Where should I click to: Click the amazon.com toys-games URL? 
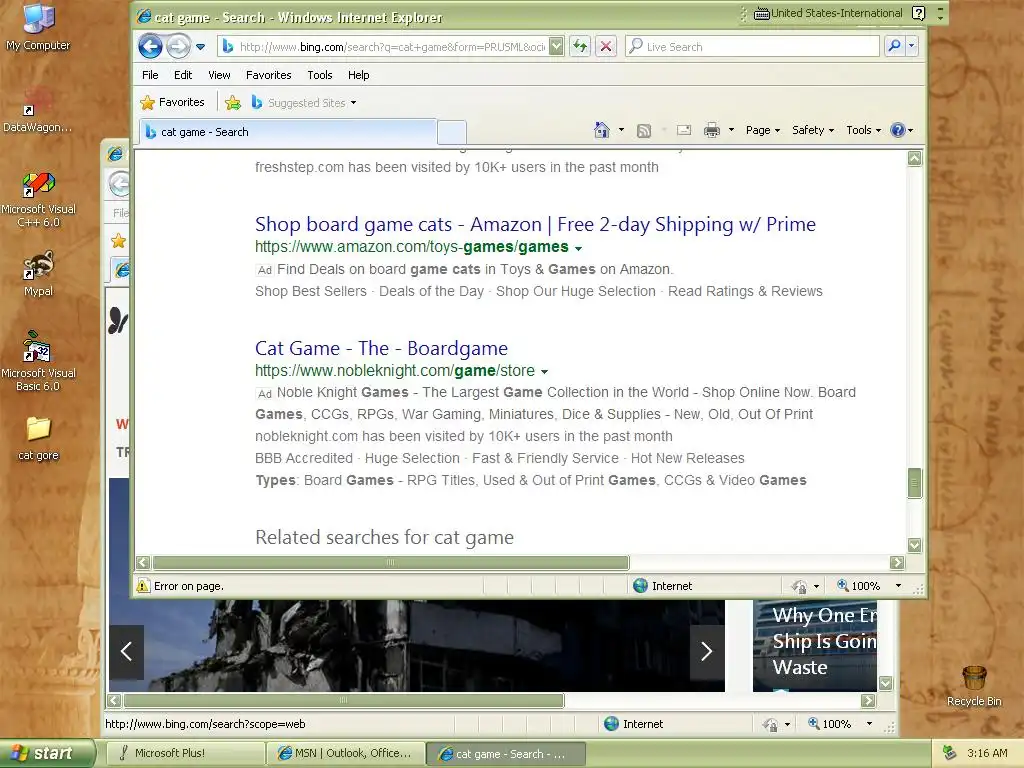pos(411,247)
